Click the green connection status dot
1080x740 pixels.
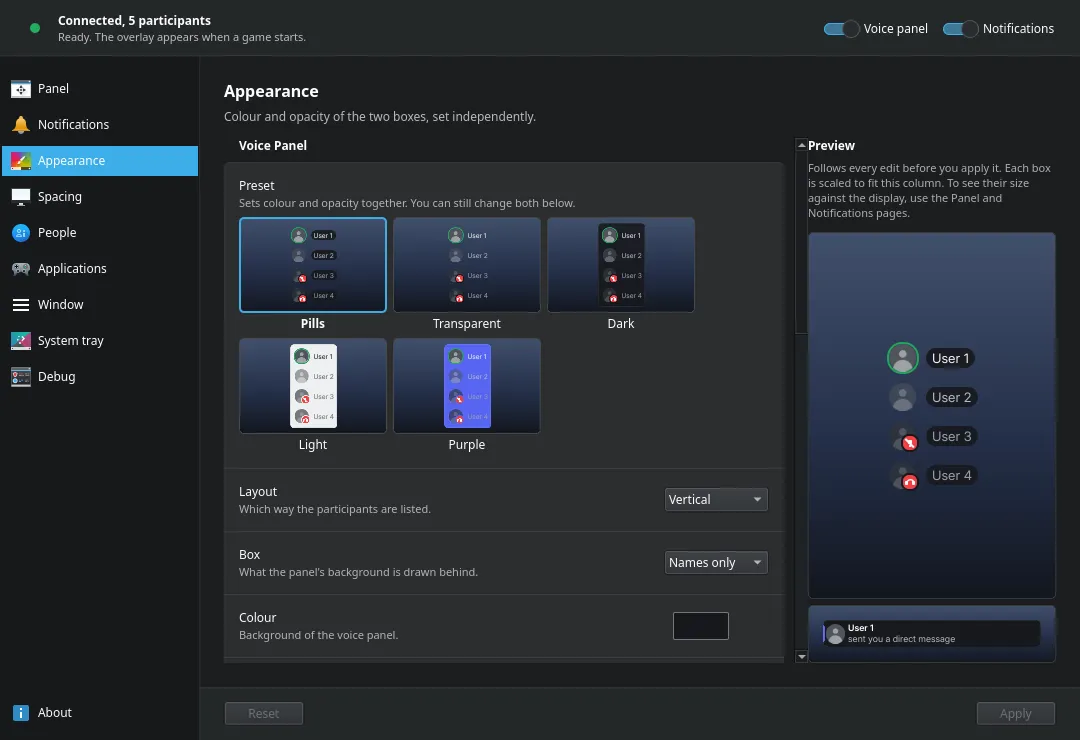35,28
